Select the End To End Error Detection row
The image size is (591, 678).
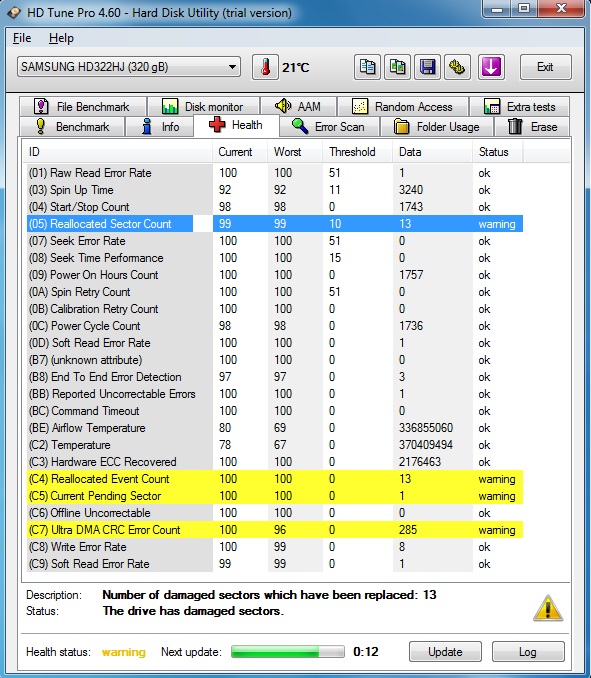point(275,377)
